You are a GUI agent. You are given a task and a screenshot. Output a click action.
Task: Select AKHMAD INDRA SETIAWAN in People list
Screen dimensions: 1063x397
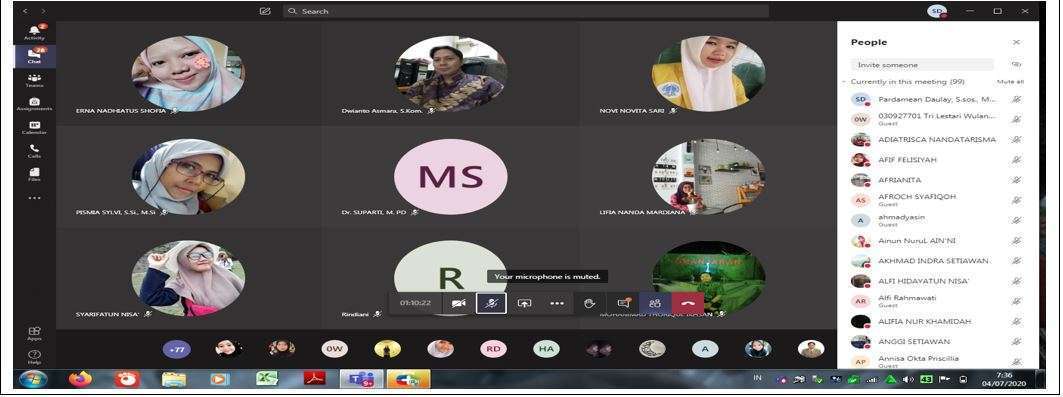(x=938, y=261)
